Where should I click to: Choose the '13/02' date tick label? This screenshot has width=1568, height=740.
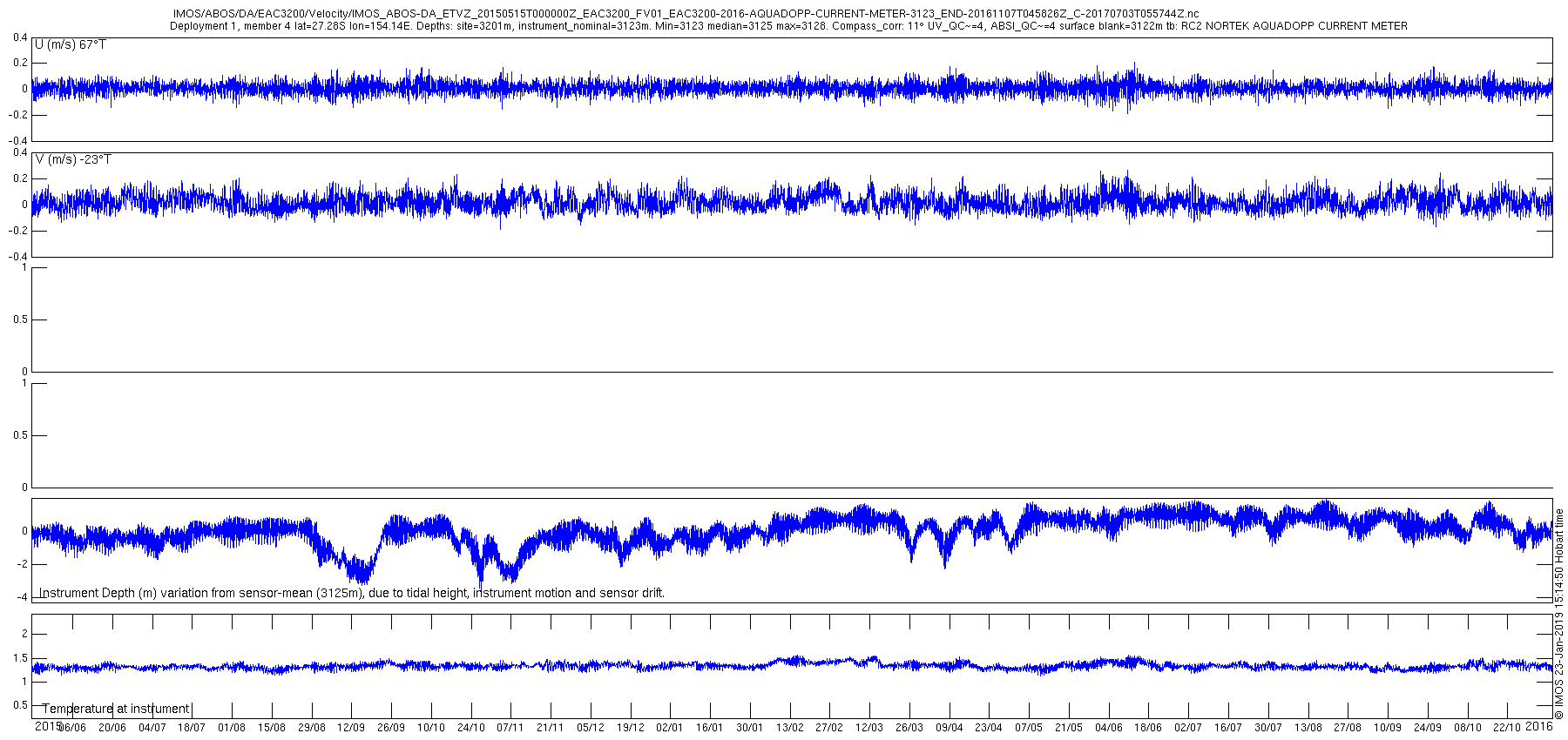(x=790, y=728)
